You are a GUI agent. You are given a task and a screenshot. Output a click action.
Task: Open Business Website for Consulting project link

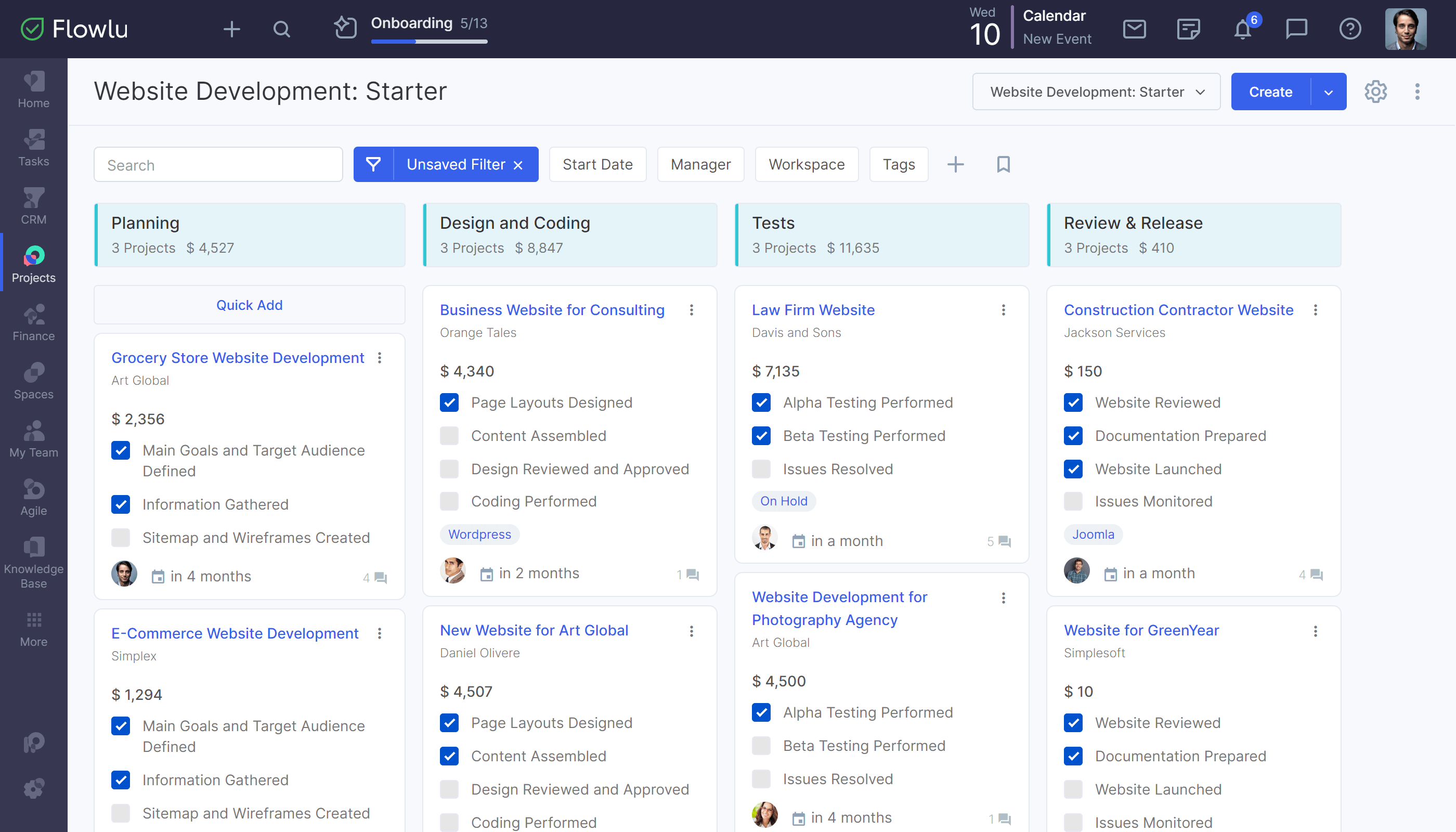click(x=553, y=309)
